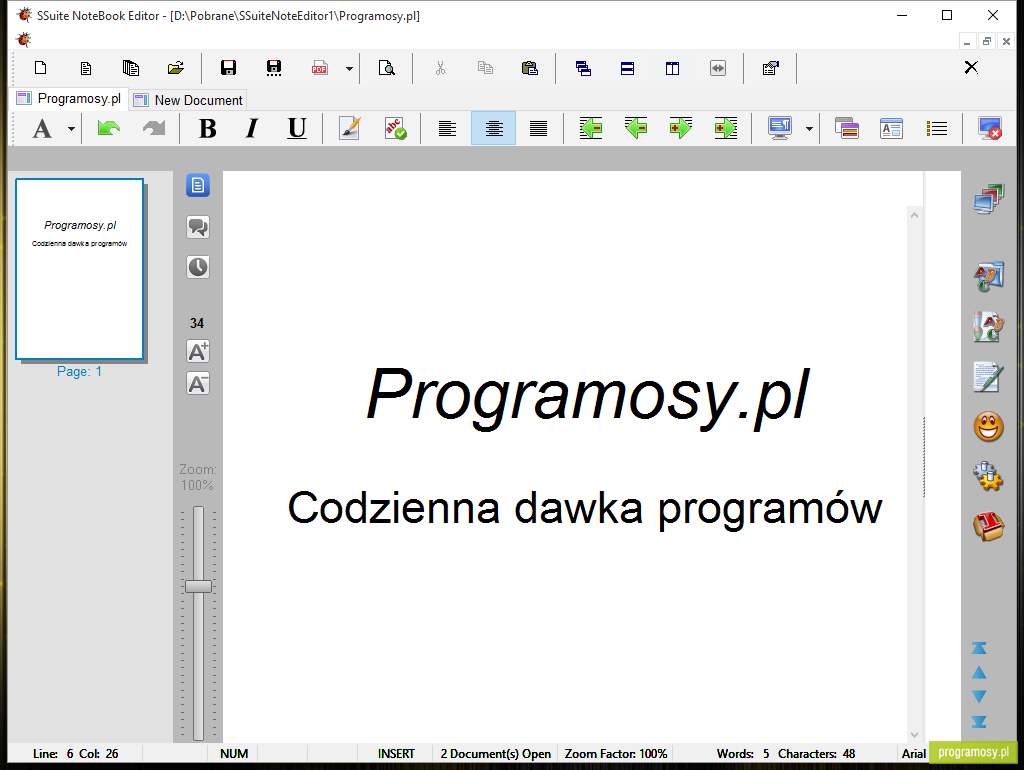Insert a bulleted list
1024x770 pixels.
click(x=936, y=128)
